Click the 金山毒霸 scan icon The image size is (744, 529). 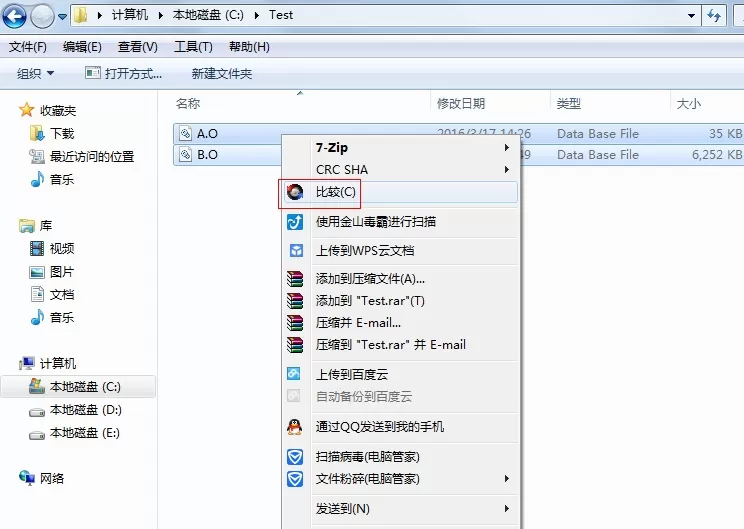point(295,222)
